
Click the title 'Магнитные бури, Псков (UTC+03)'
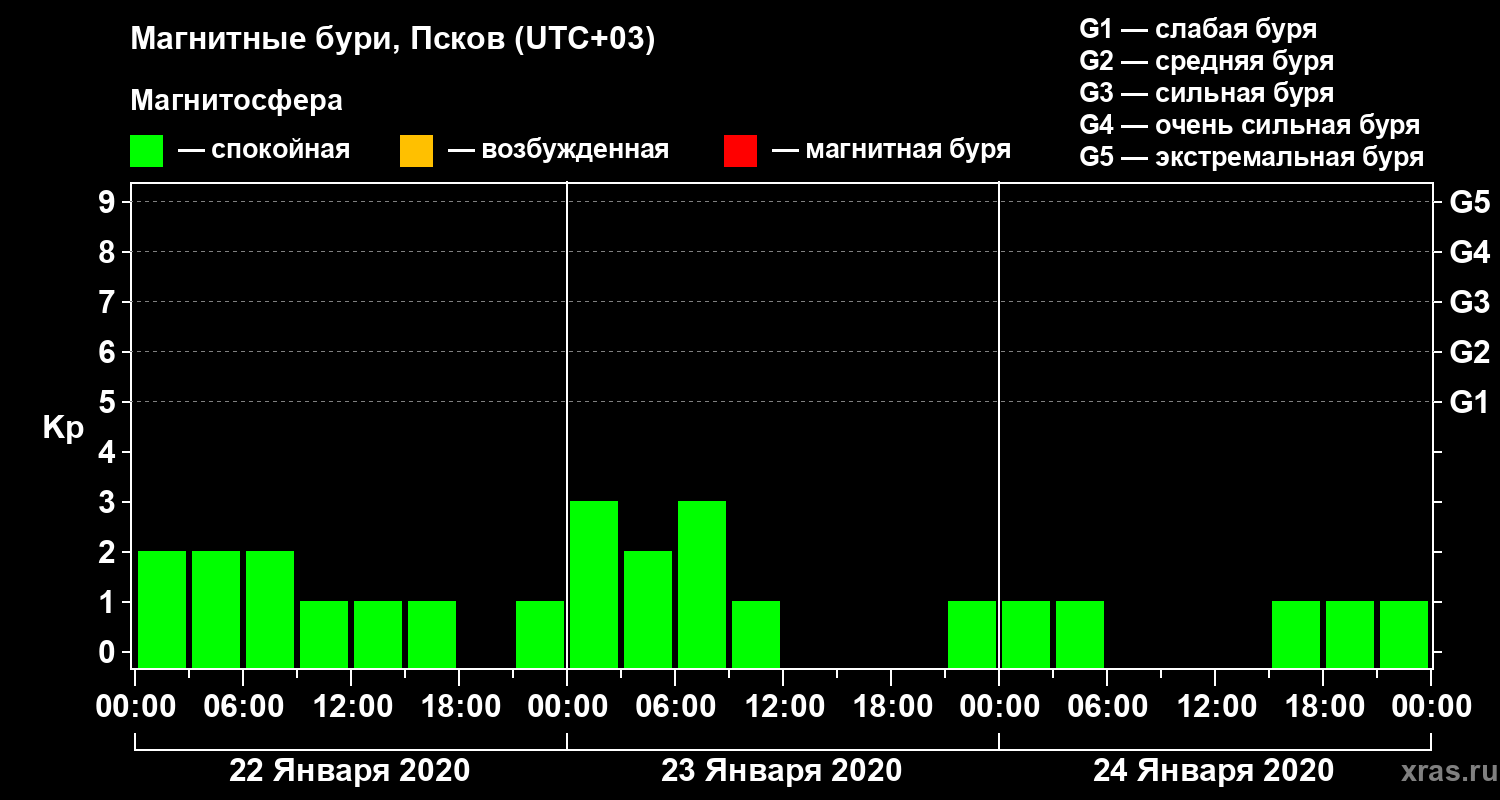coord(393,40)
